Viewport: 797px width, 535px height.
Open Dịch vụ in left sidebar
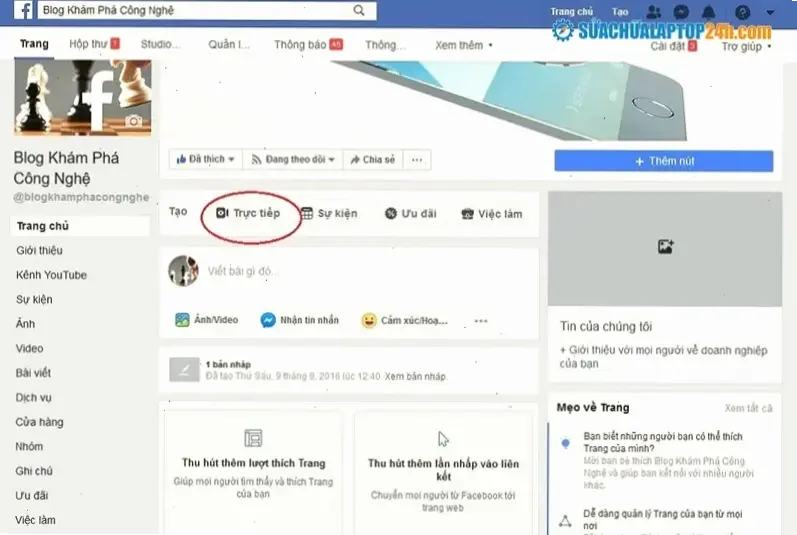click(34, 397)
